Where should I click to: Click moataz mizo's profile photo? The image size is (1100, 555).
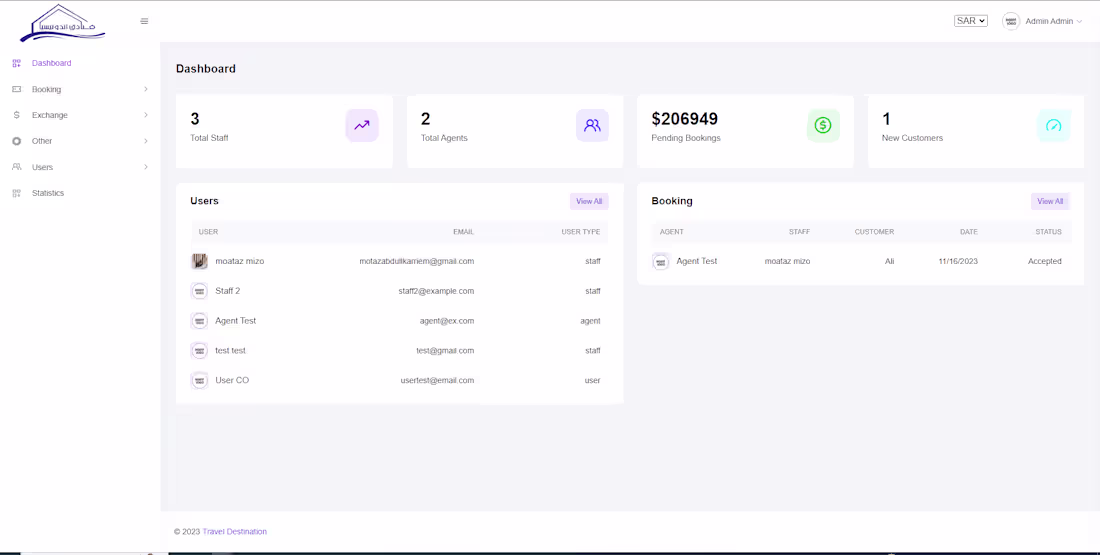click(x=199, y=261)
